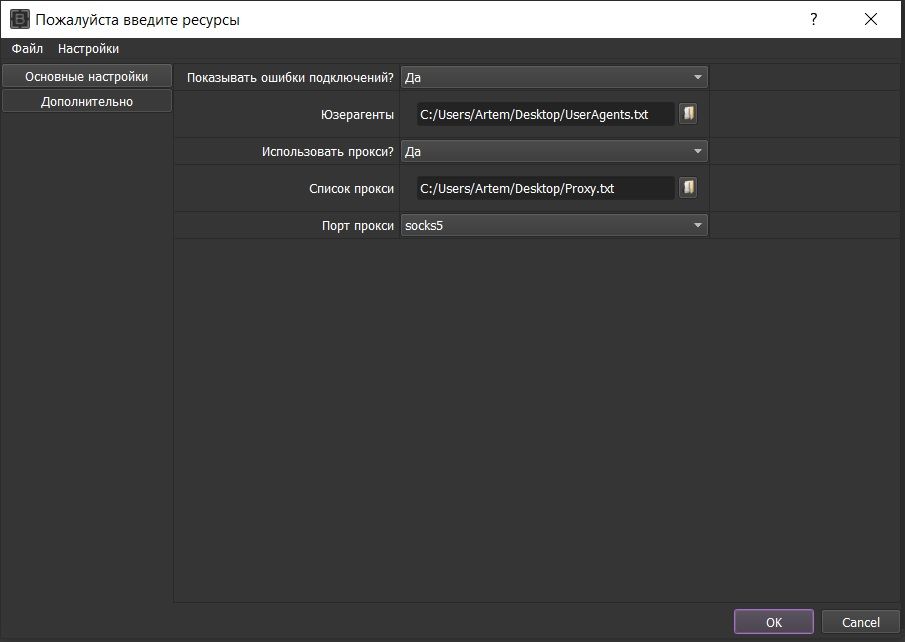Click the browse file icon next to Юзерагенты
Viewport: 905px width, 642px height.
(x=688, y=114)
